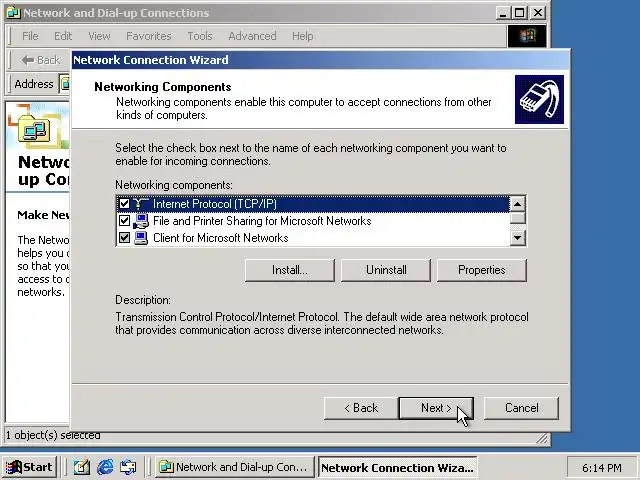The image size is (640, 480).
Task: Cancel the Network Connection Wizard
Action: [x=521, y=408]
